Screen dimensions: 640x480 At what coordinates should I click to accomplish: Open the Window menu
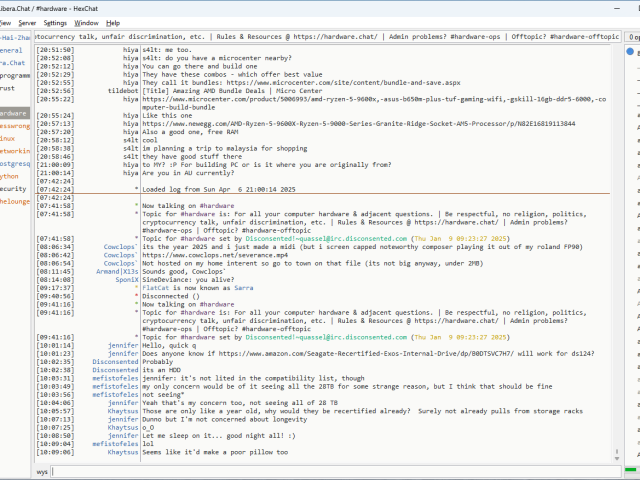pos(87,22)
